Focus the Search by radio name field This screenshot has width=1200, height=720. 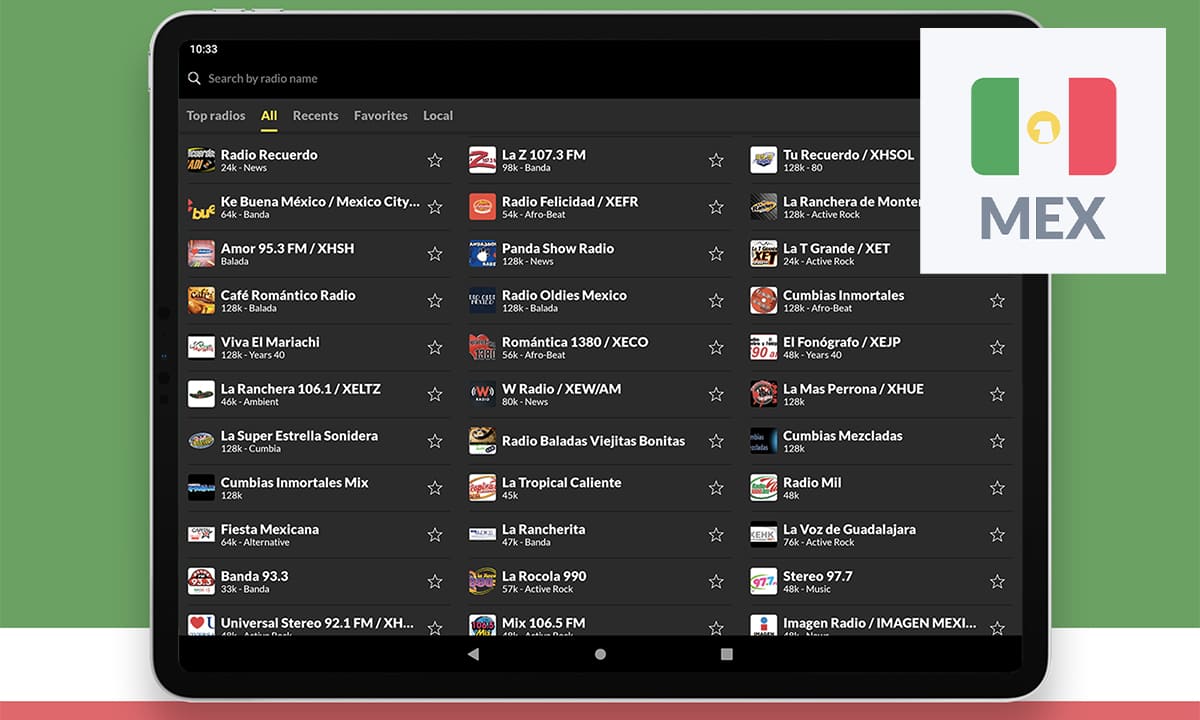[x=550, y=78]
